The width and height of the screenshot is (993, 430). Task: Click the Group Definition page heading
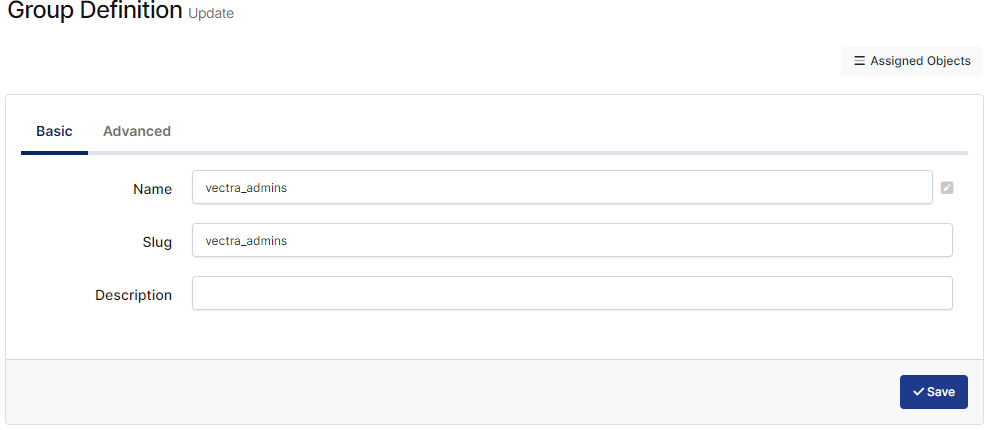tap(95, 12)
